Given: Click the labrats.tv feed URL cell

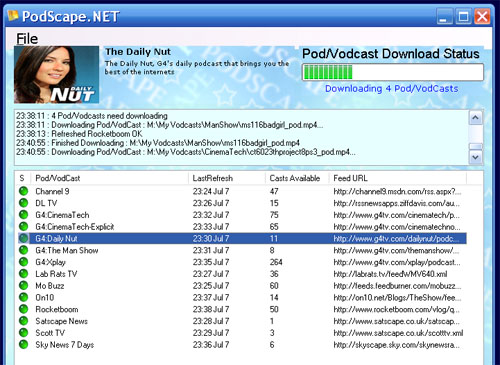Looking at the screenshot, I should [x=390, y=274].
